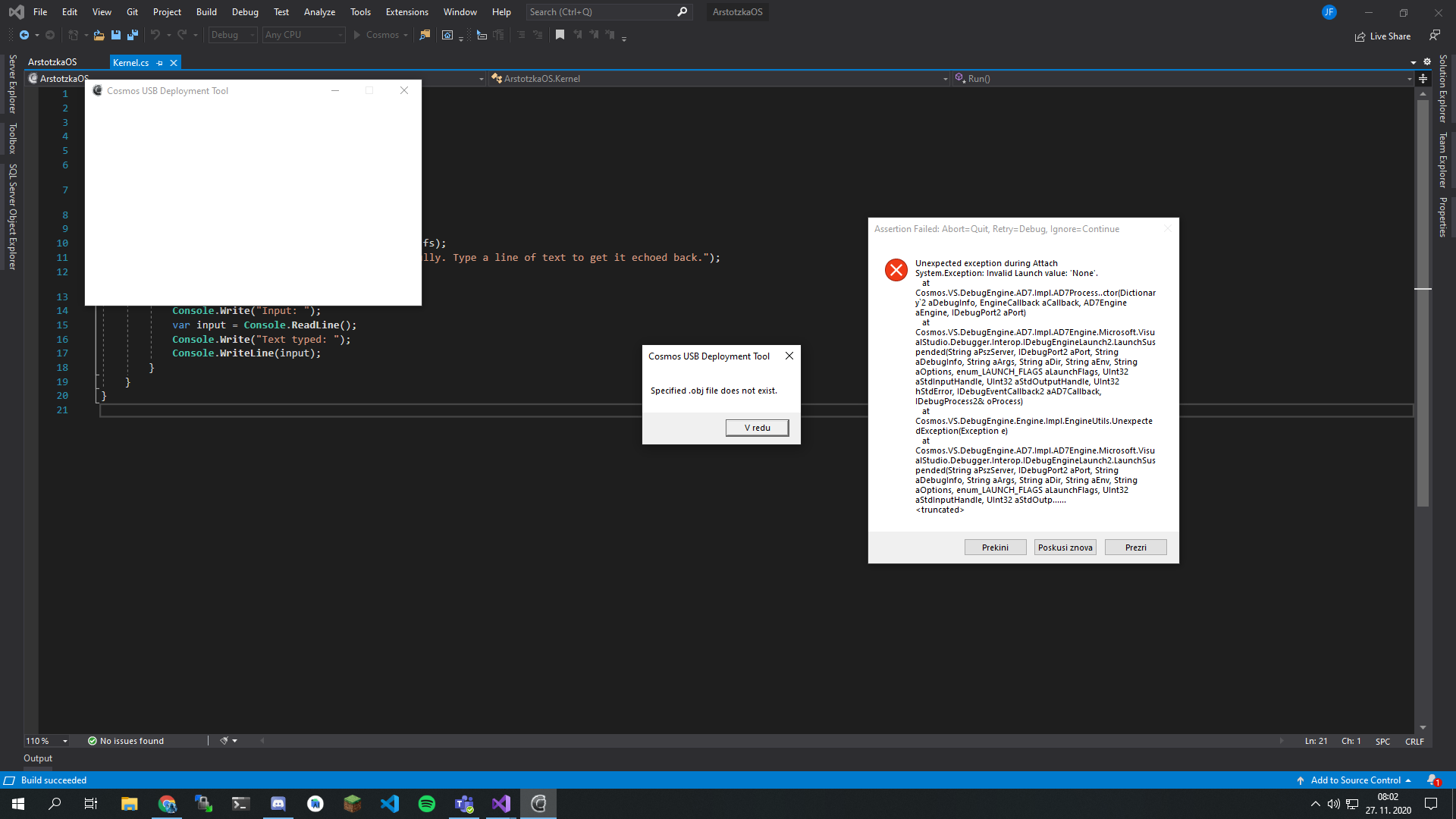
Task: Click the Save icon for Kernel.cs
Action: point(115,35)
